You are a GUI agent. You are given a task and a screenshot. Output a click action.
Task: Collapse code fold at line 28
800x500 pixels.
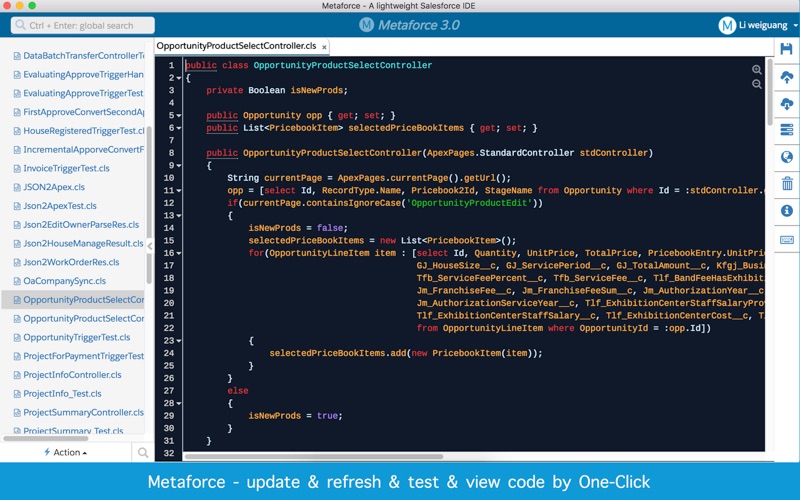point(179,404)
